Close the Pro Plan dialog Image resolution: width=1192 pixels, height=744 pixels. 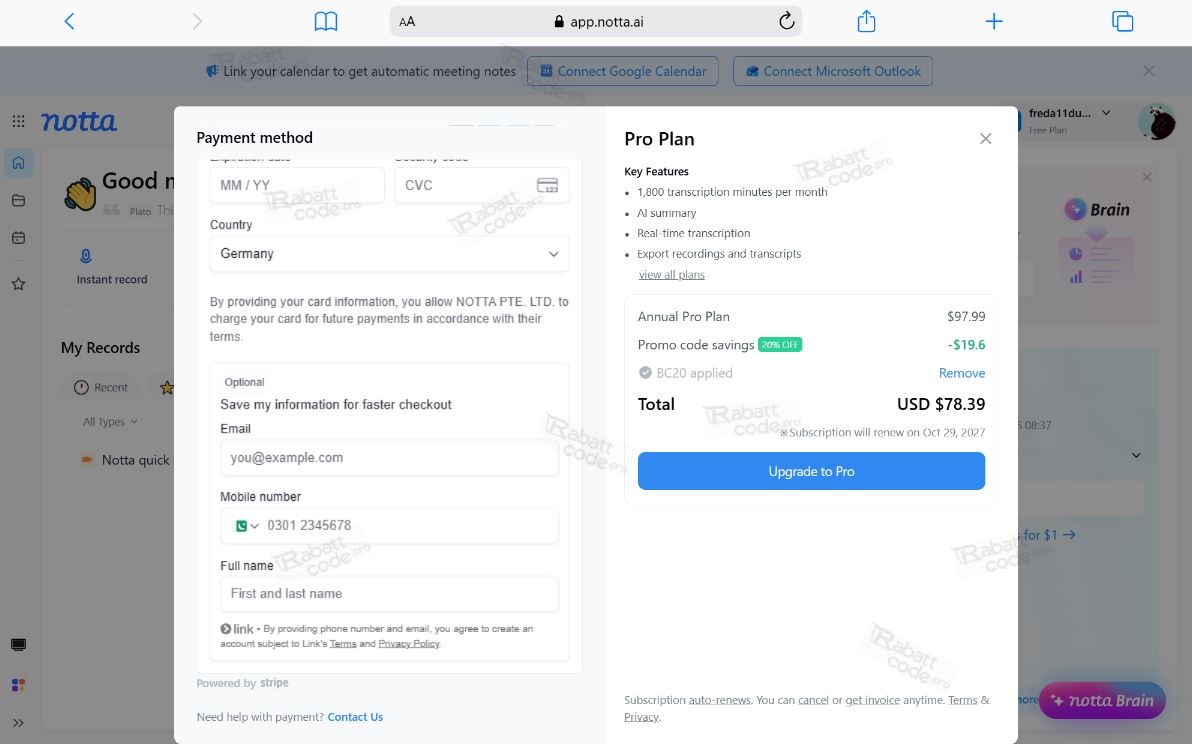[985, 138]
